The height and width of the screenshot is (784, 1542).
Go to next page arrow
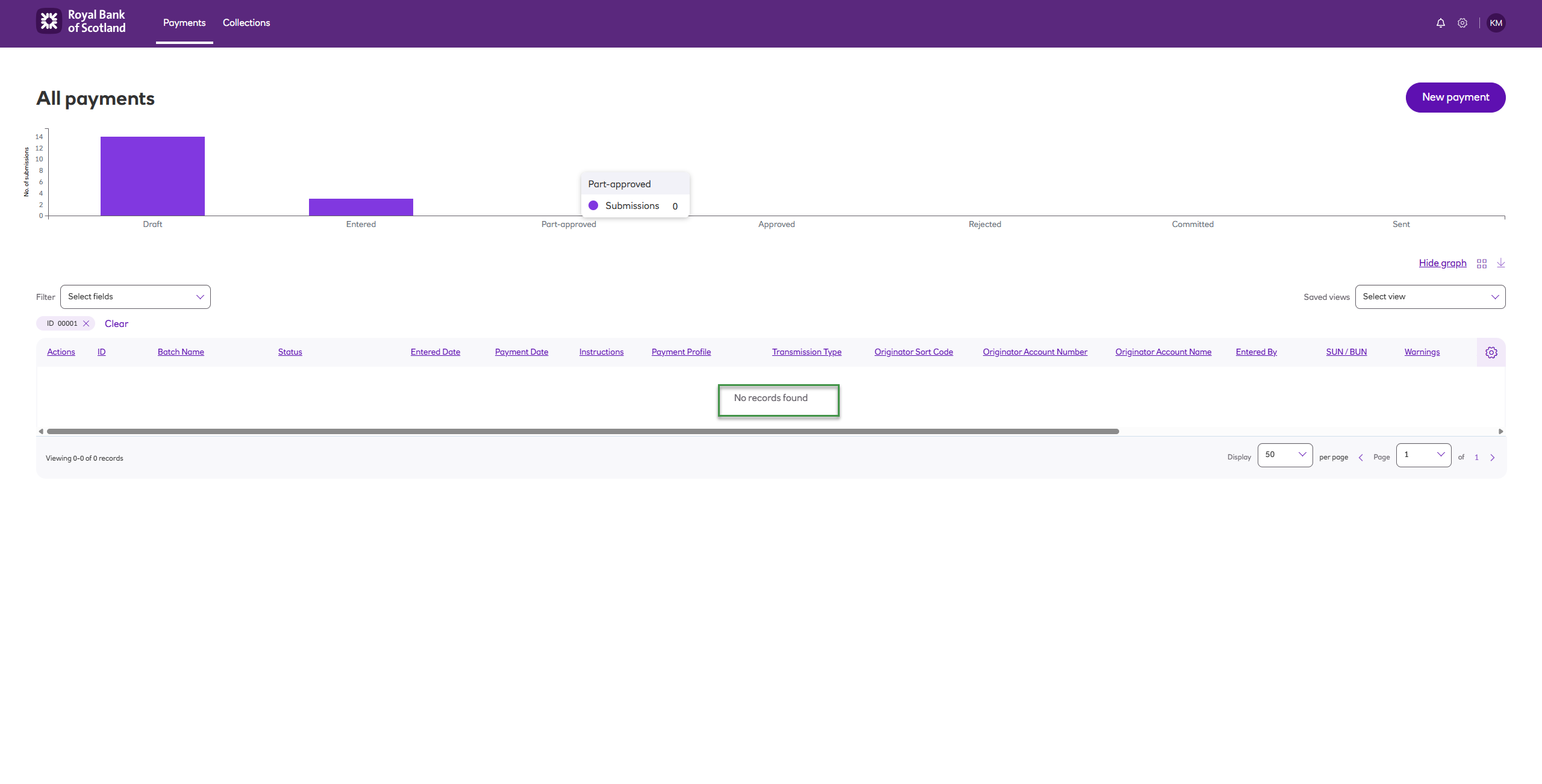[x=1493, y=458]
